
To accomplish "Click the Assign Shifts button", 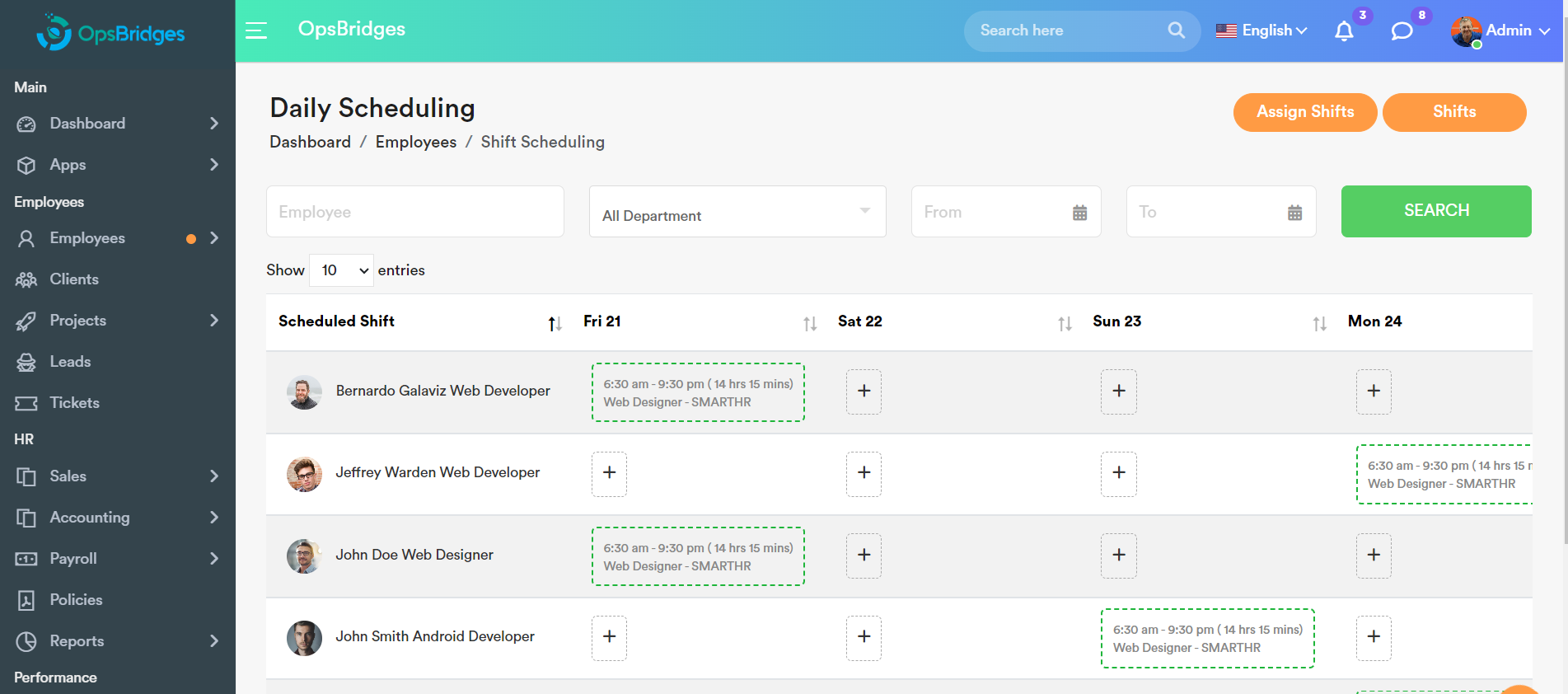I will (x=1305, y=112).
